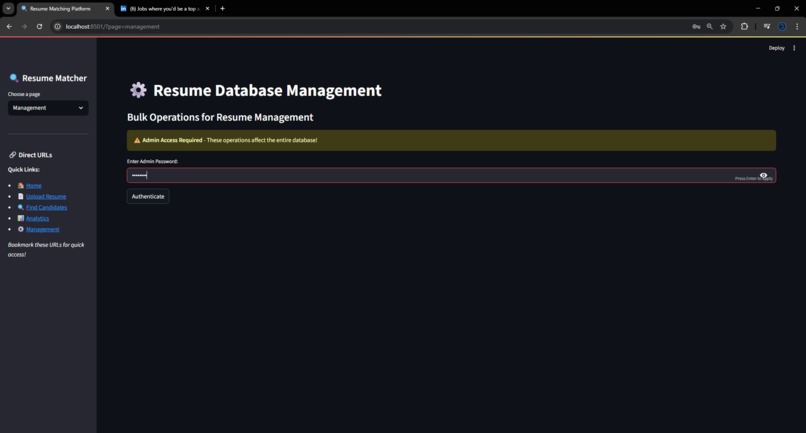Image resolution: width=806 pixels, height=433 pixels.
Task: Click the chart icon beside Analytics
Action: [x=21, y=218]
